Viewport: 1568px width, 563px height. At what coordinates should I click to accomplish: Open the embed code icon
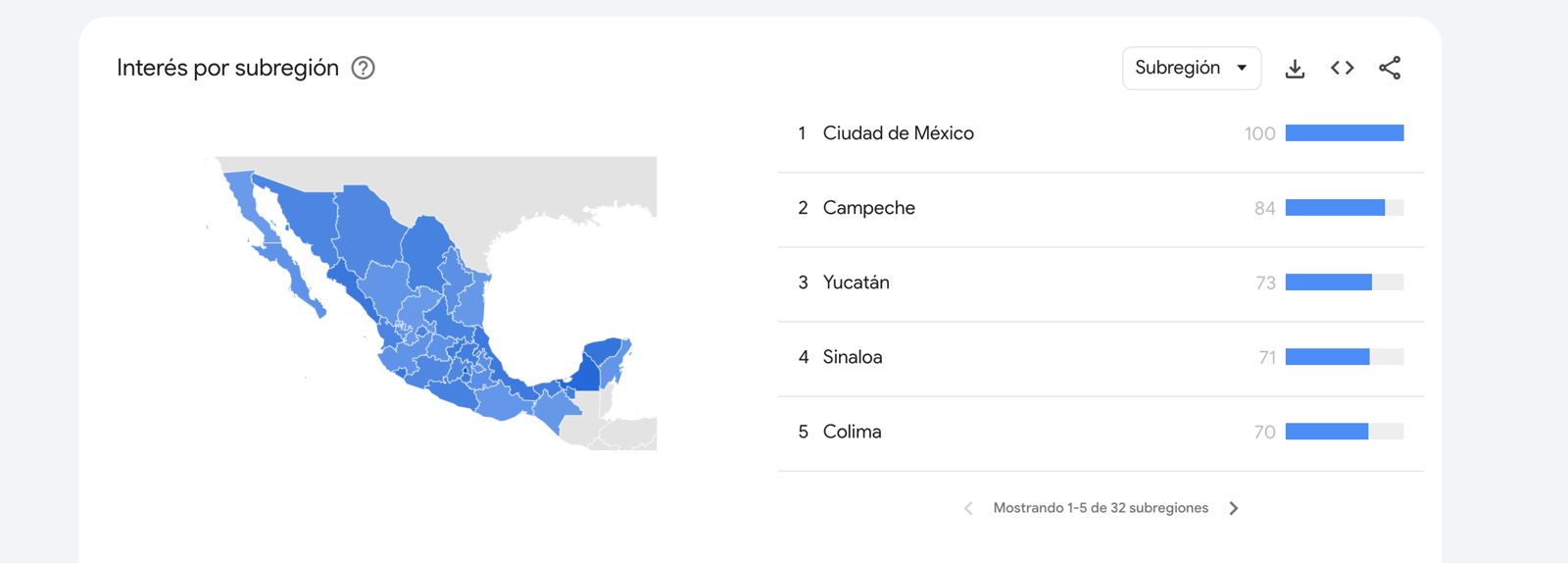[x=1342, y=68]
